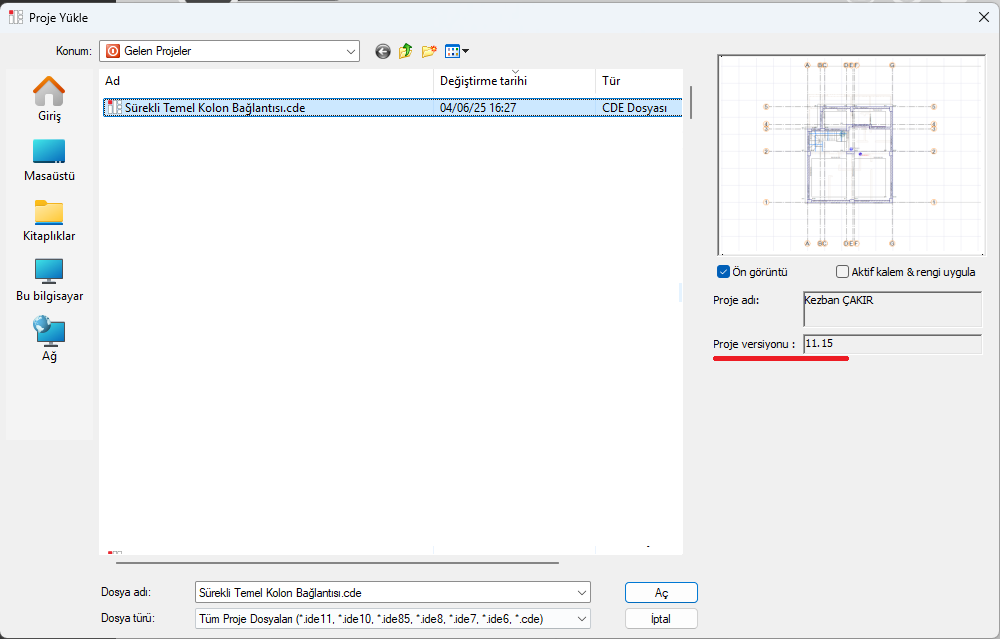This screenshot has height=639, width=1000.
Task: Open Giriş in the sidebar
Action: click(x=49, y=99)
